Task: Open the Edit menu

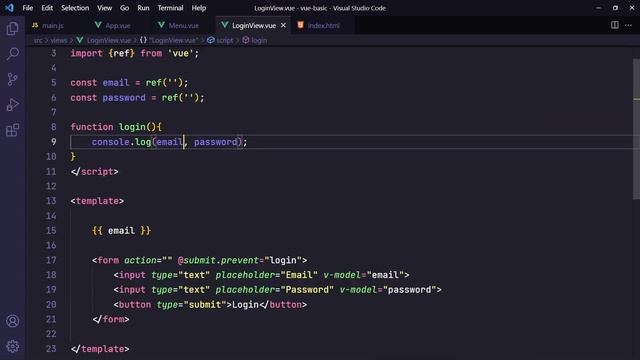Action: 47,8
